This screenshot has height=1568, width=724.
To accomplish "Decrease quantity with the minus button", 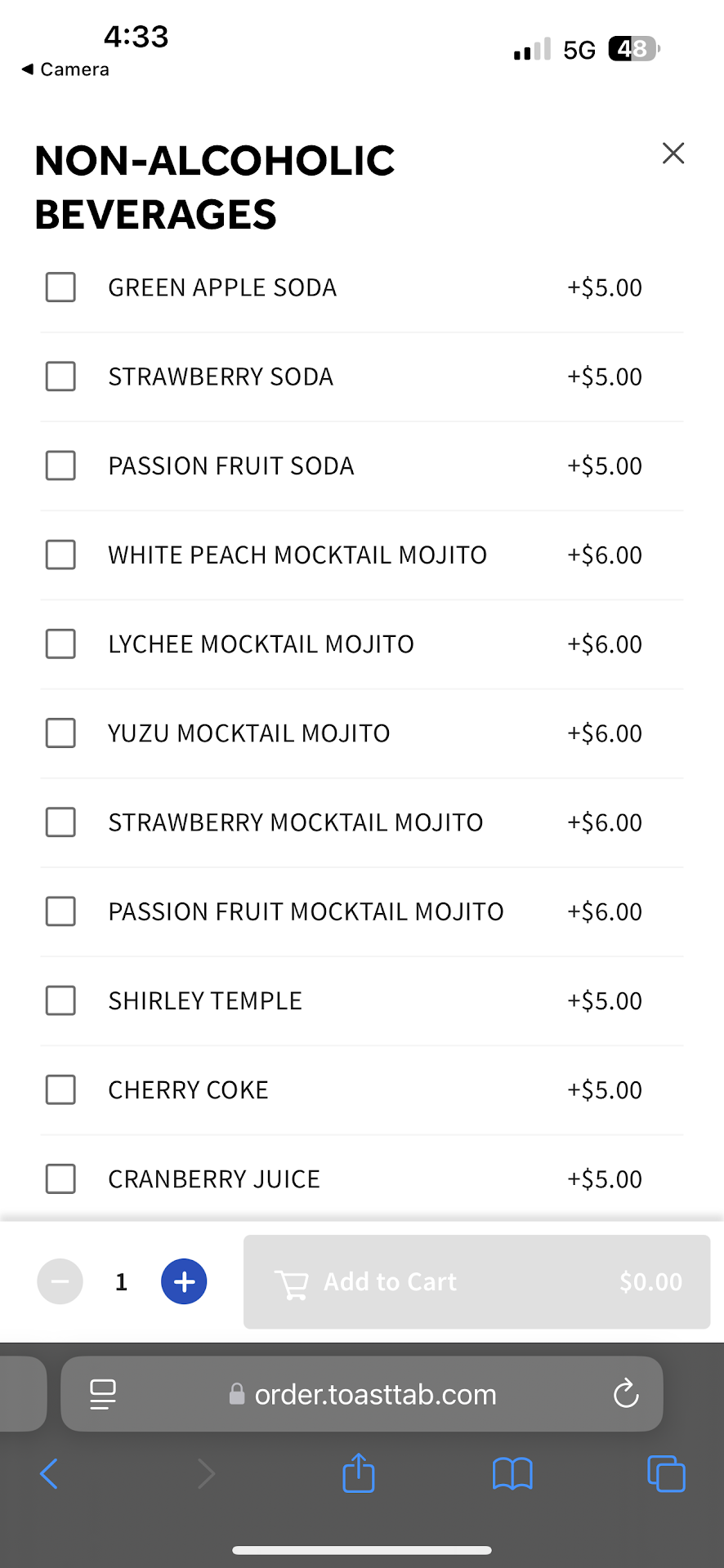I will coord(60,1281).
